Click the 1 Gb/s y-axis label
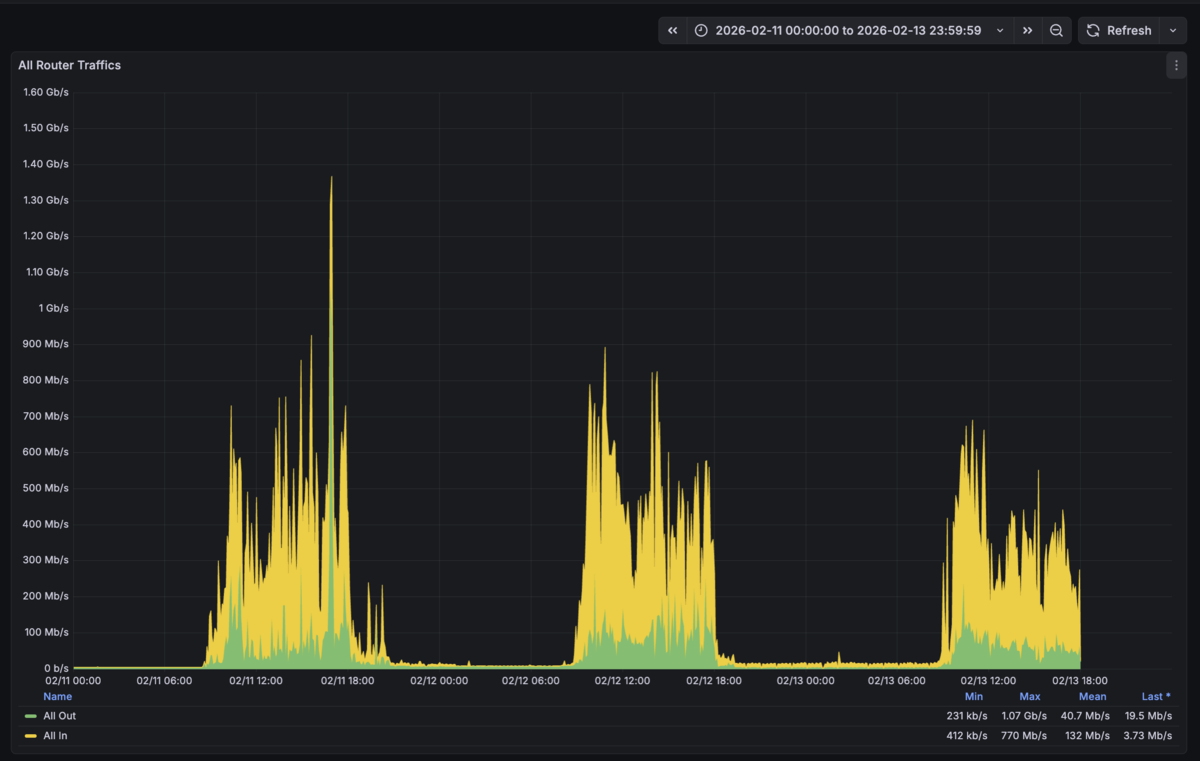Screen dimensions: 1200x761 [x=53, y=308]
